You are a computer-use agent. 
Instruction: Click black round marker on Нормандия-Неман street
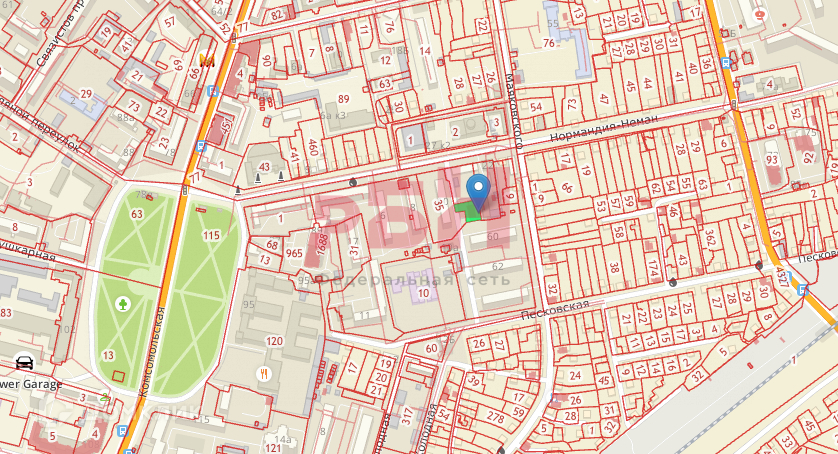353,183
